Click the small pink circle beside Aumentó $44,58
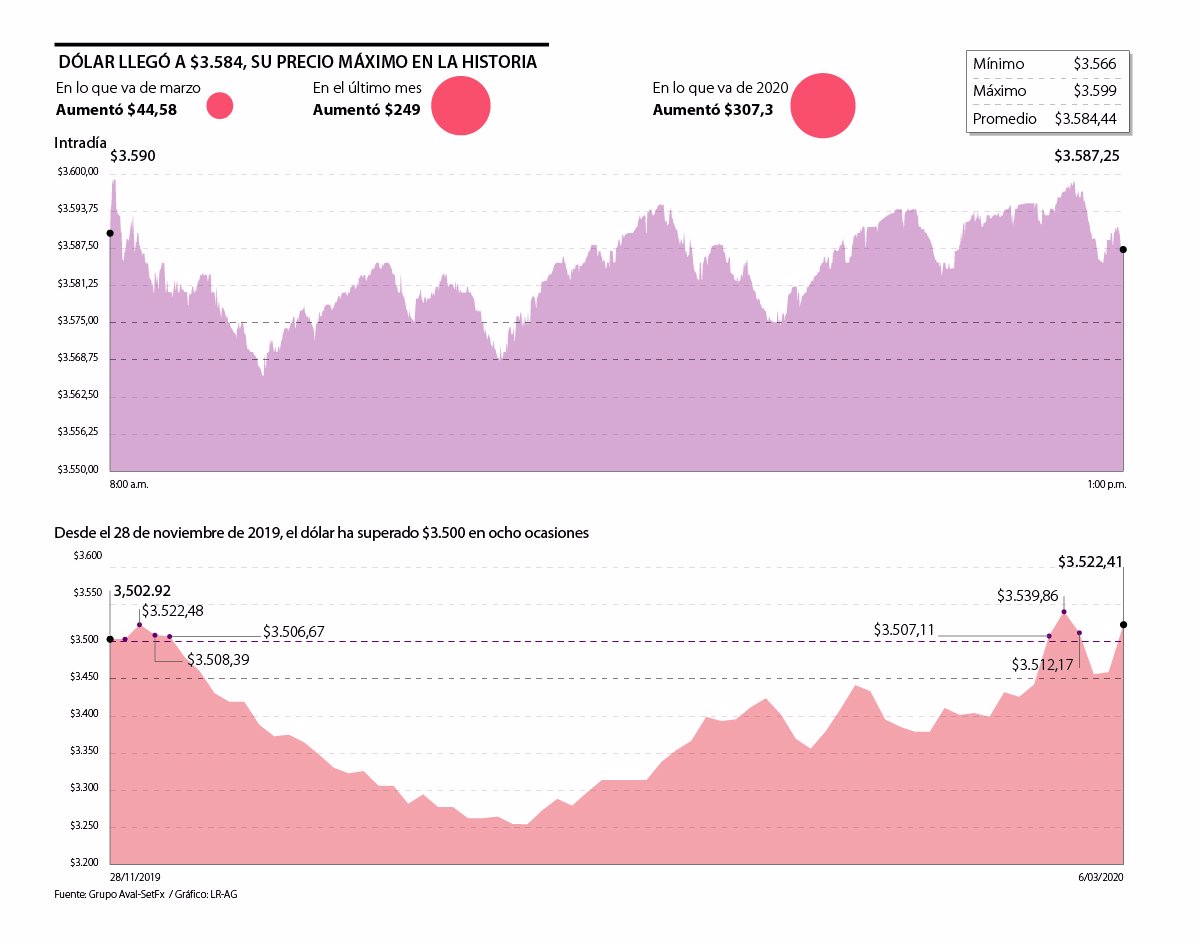Image resolution: width=1200 pixels, height=943 pixels. tap(219, 105)
